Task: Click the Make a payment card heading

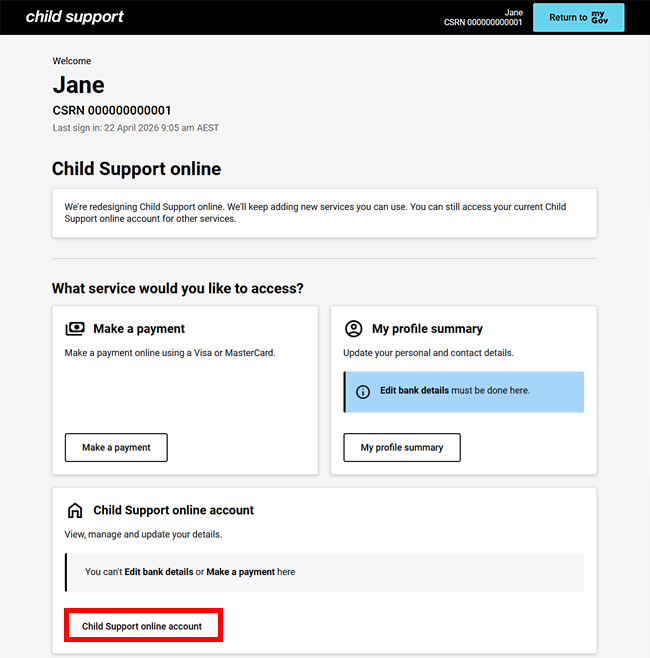Action: click(x=139, y=329)
